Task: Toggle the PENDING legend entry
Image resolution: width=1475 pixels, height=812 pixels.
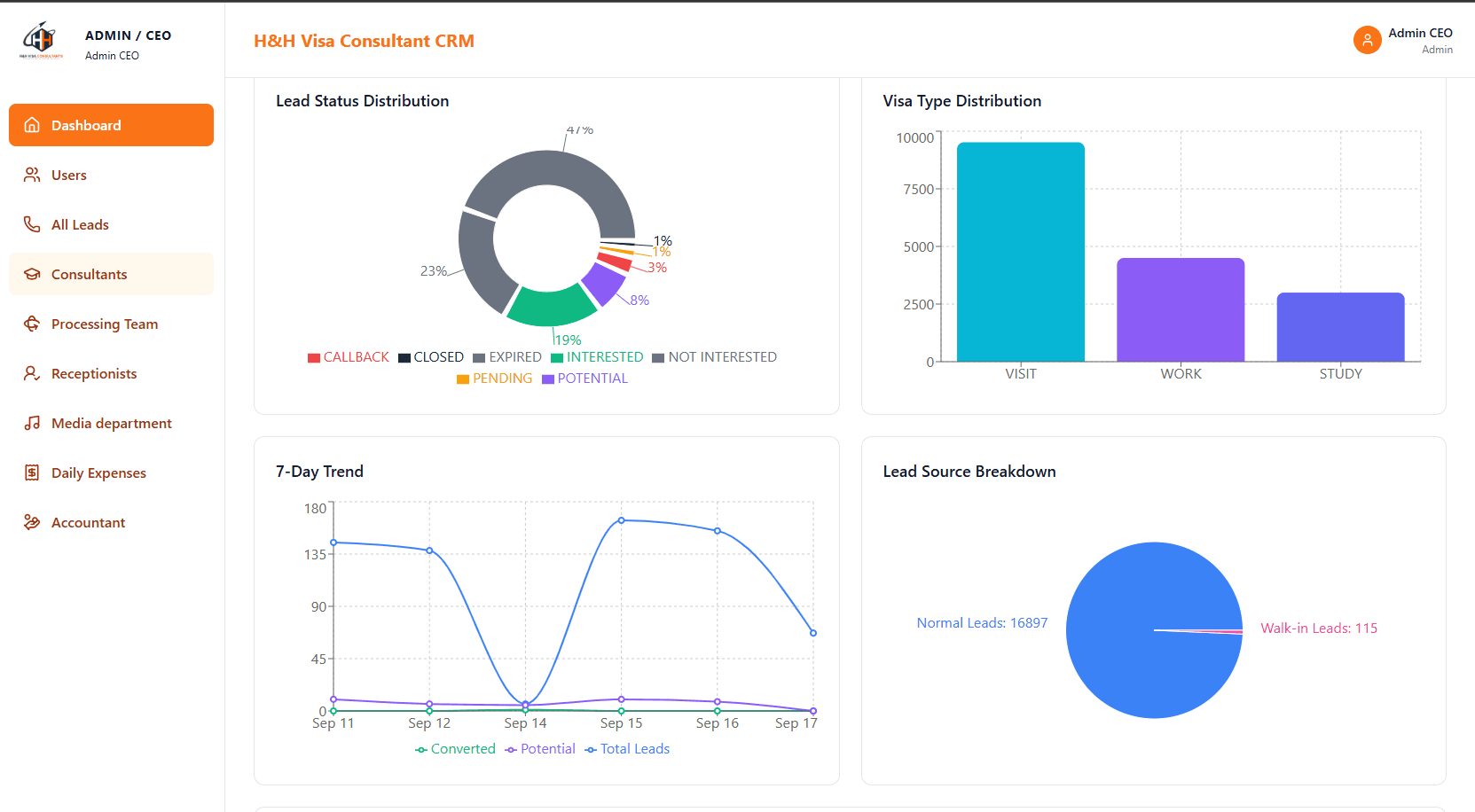Action: (494, 379)
